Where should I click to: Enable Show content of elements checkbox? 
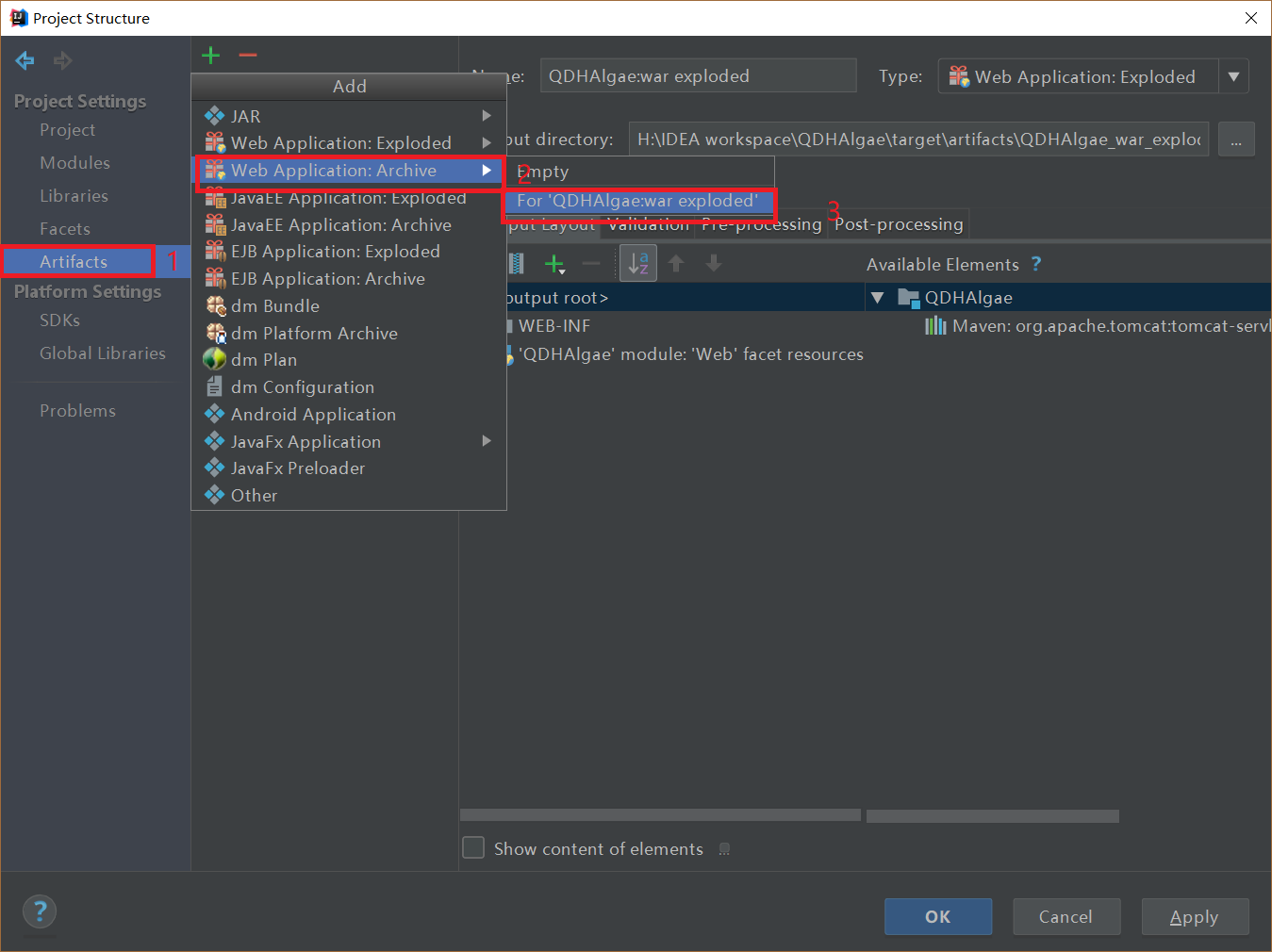473,847
